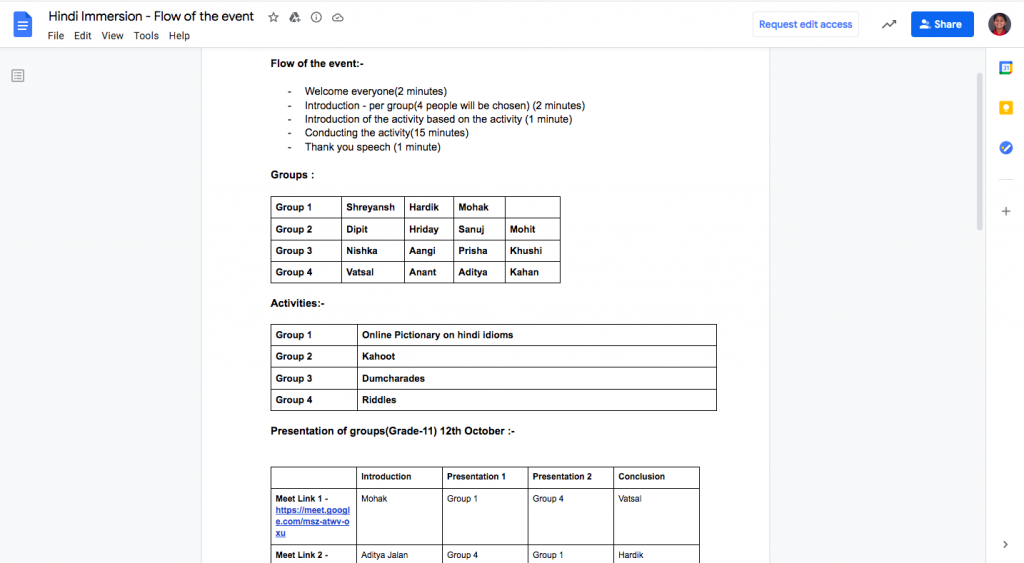Screen dimensions: 1024x563
Task: Click the add to Drive icon
Action: point(295,18)
